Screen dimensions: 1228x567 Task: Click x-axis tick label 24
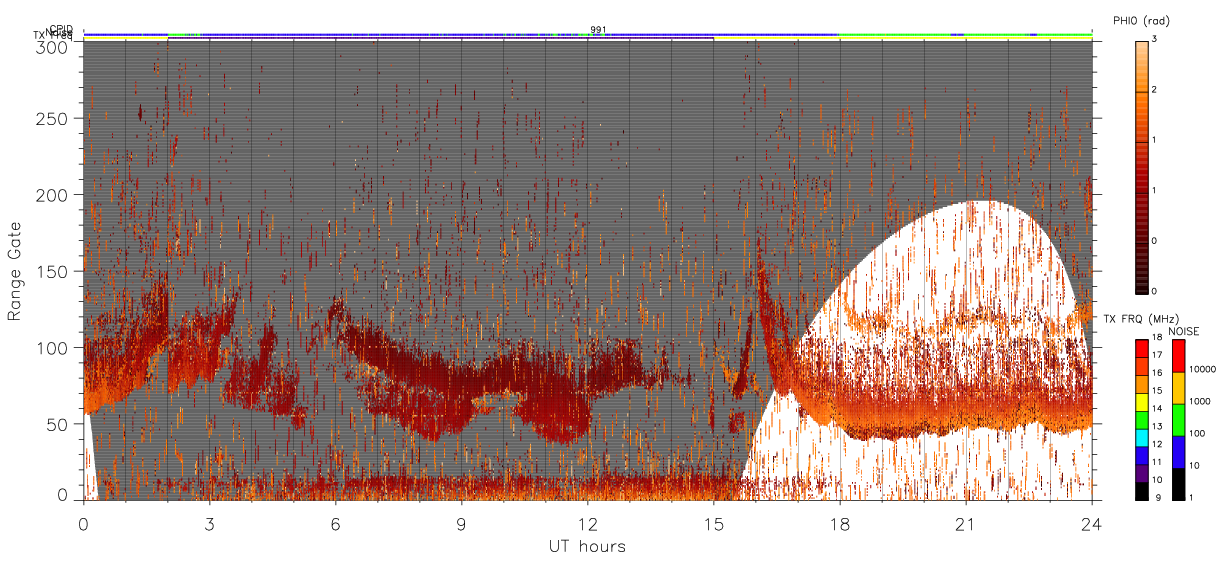click(x=1092, y=523)
